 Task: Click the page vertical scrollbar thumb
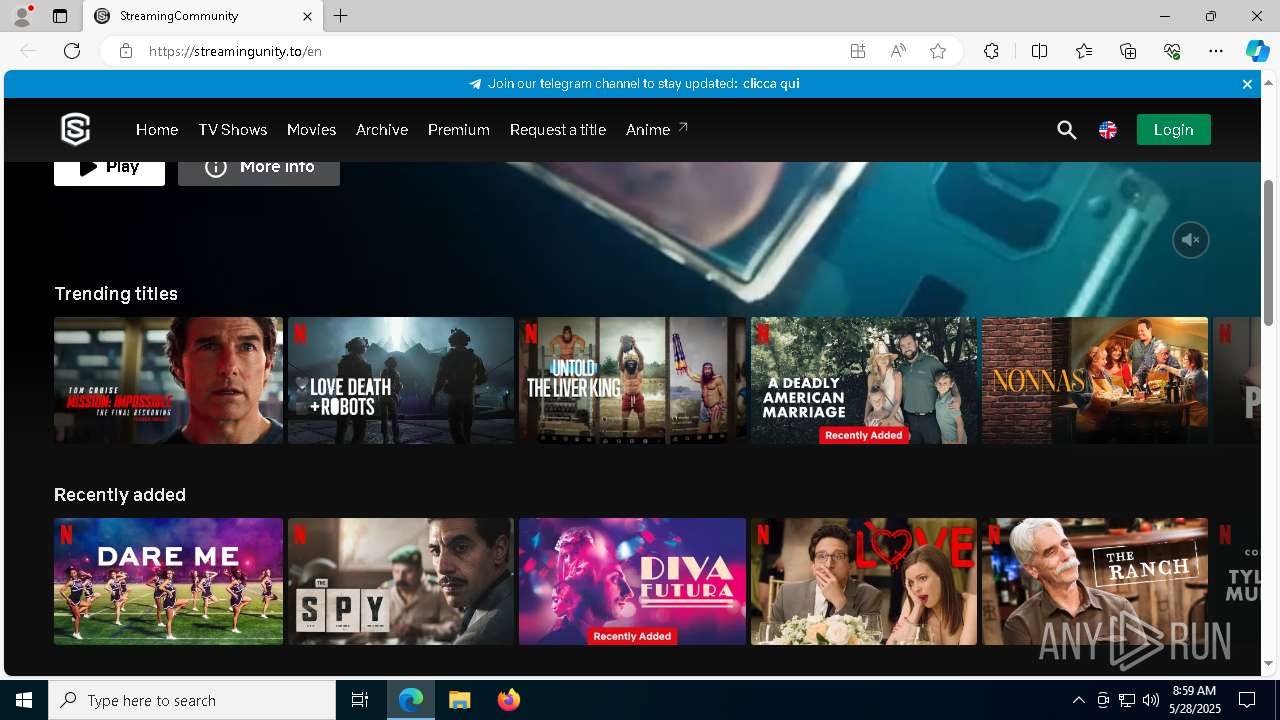coord(1269,252)
